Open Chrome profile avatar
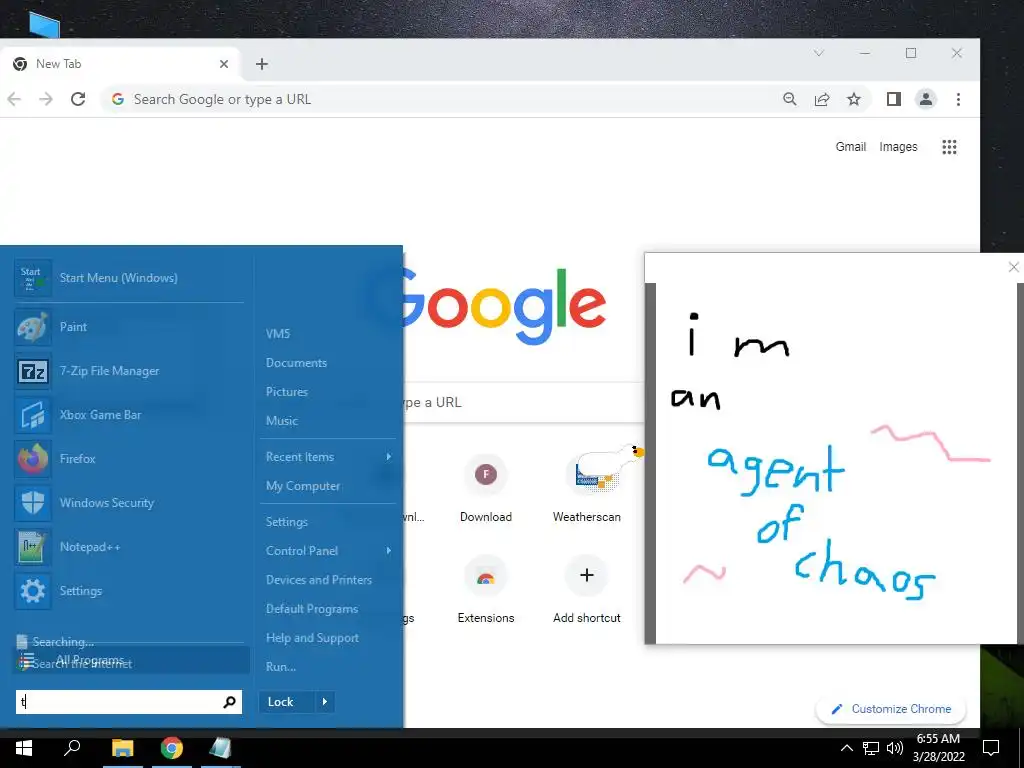The image size is (1024, 768). coord(925,99)
